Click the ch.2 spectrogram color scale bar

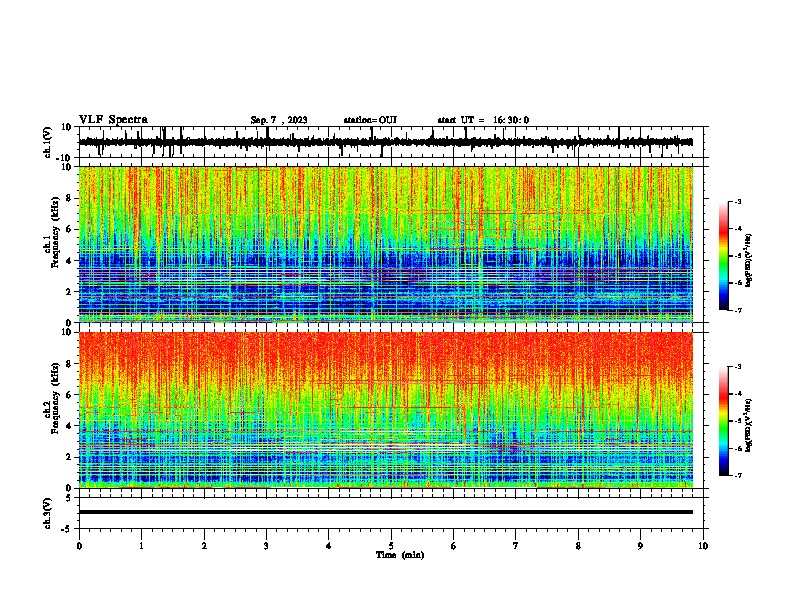(x=724, y=421)
